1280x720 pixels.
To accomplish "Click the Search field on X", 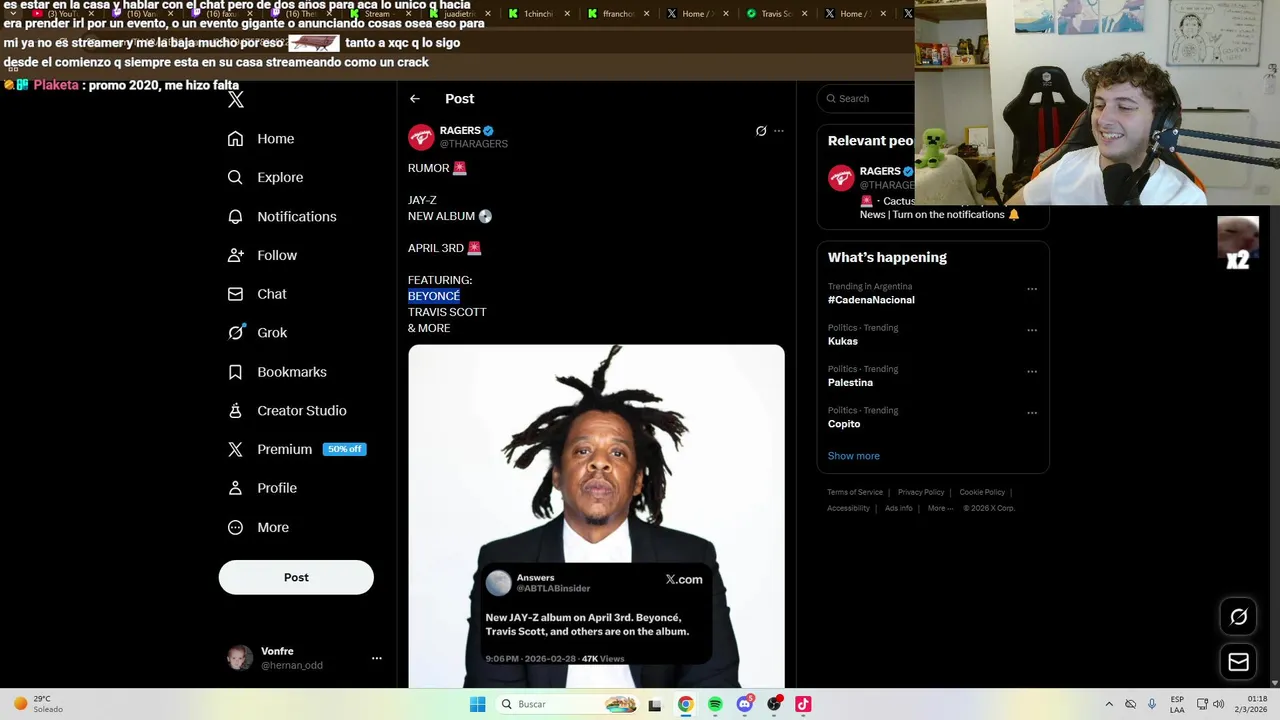I will pos(868,98).
